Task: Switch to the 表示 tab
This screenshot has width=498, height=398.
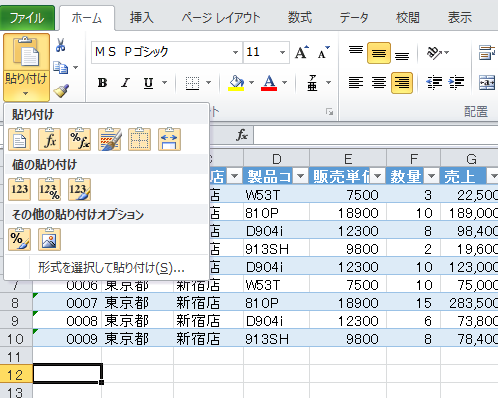Action: (x=460, y=18)
